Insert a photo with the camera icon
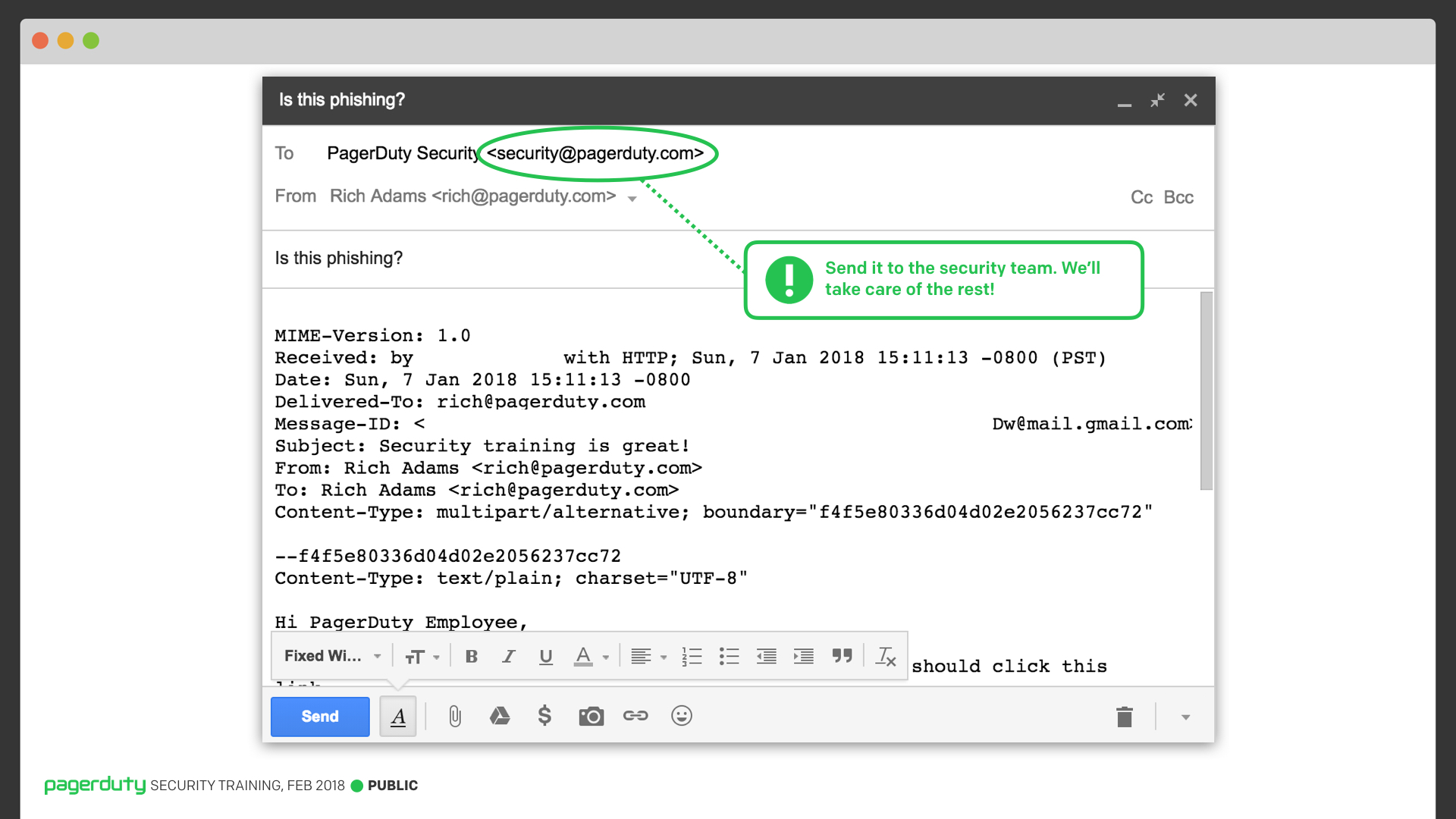 pyautogui.click(x=591, y=716)
